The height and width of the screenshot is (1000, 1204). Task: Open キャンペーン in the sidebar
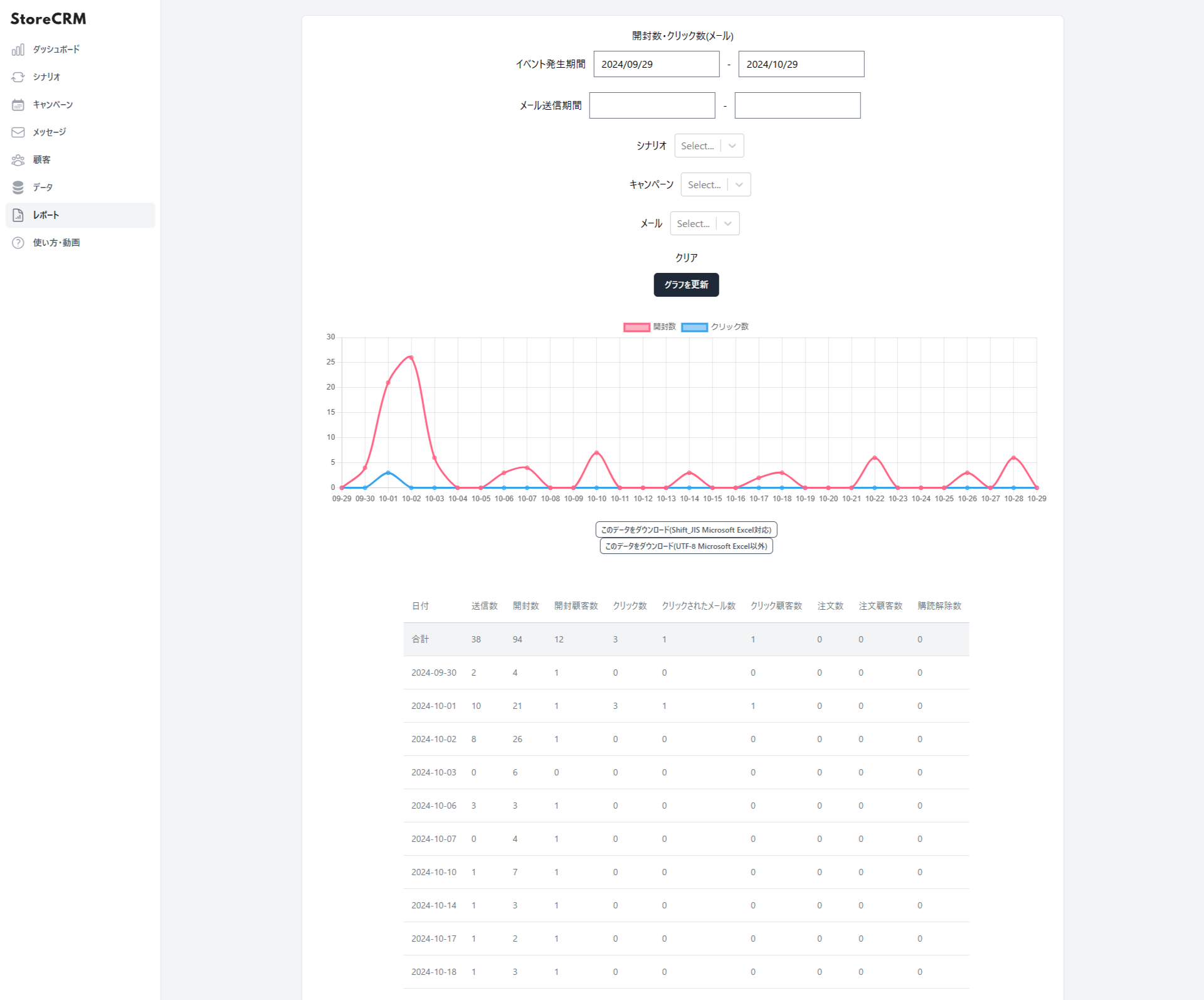[x=80, y=105]
